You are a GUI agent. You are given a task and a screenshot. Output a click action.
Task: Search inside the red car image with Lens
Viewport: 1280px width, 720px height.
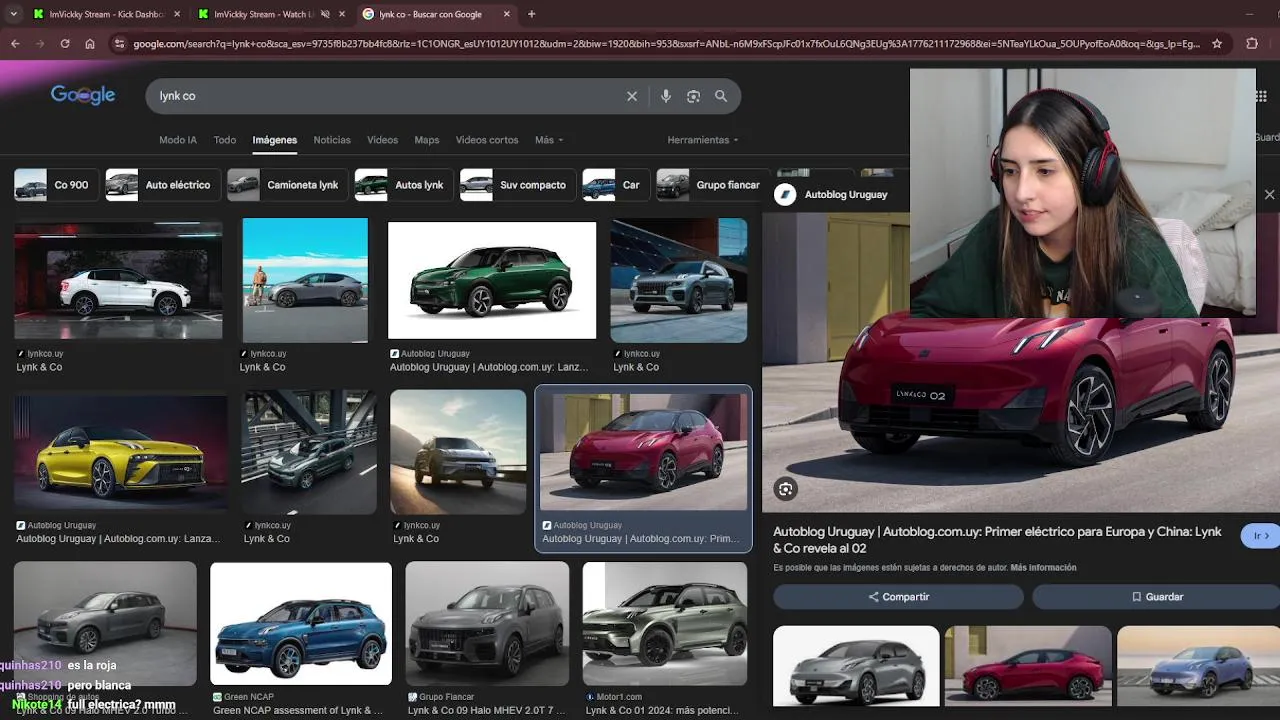[786, 489]
